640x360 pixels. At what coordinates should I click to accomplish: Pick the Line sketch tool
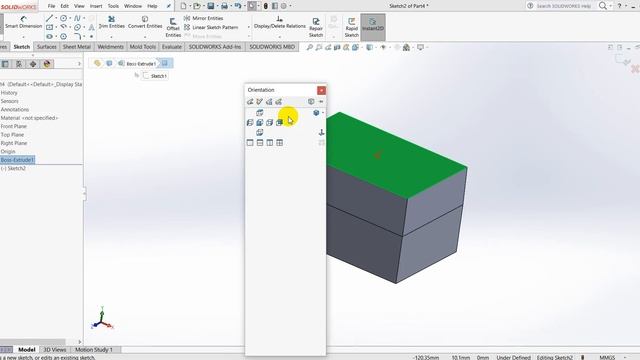click(49, 18)
